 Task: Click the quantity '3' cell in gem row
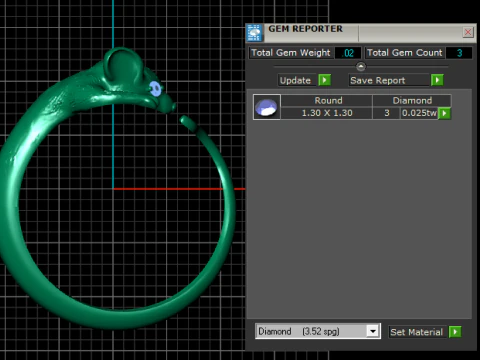coord(387,113)
